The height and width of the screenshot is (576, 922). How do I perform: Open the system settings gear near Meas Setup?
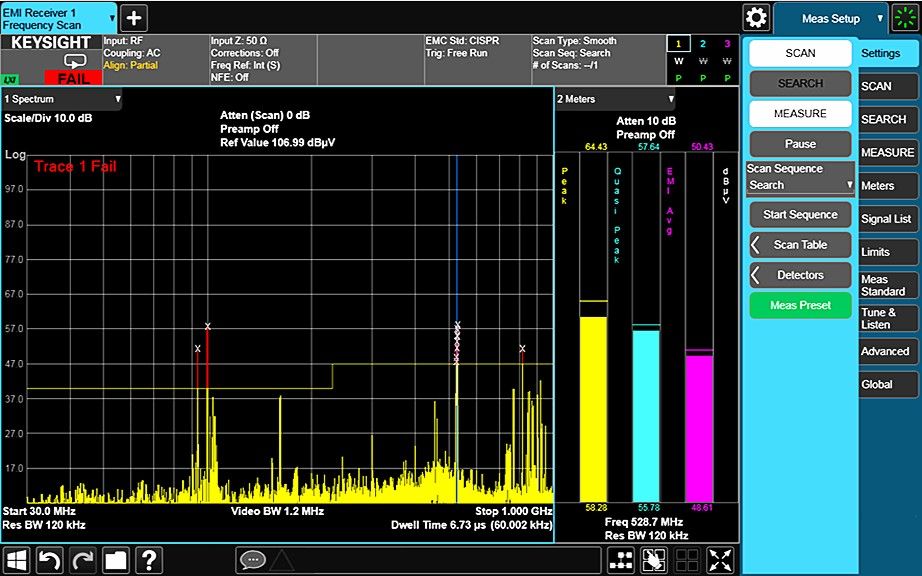click(756, 18)
